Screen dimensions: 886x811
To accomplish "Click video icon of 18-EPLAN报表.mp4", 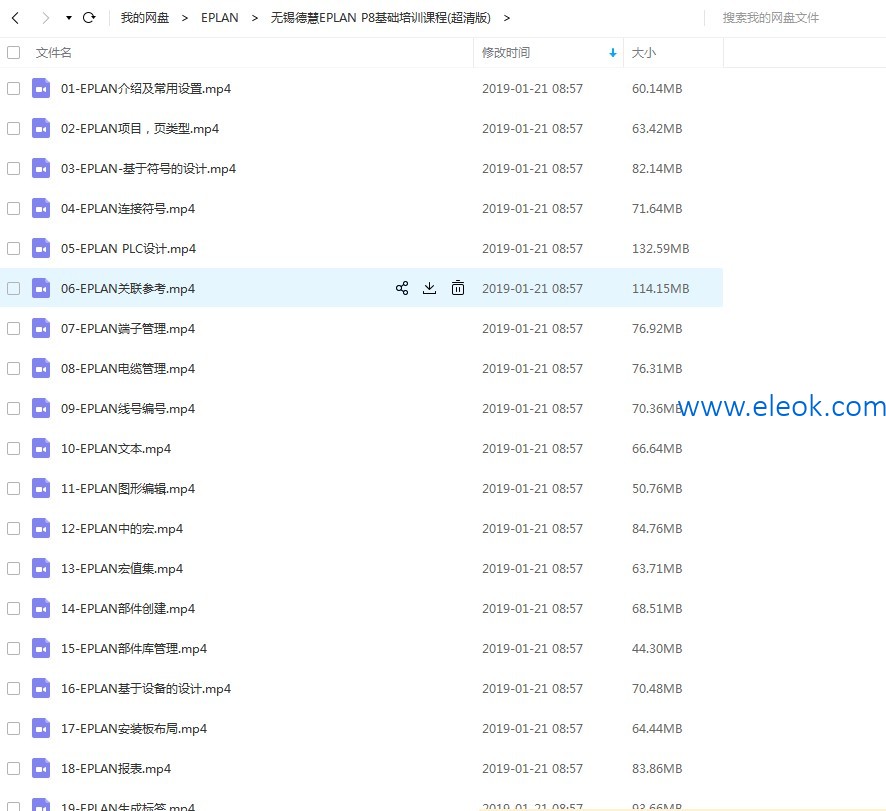I will point(41,769).
